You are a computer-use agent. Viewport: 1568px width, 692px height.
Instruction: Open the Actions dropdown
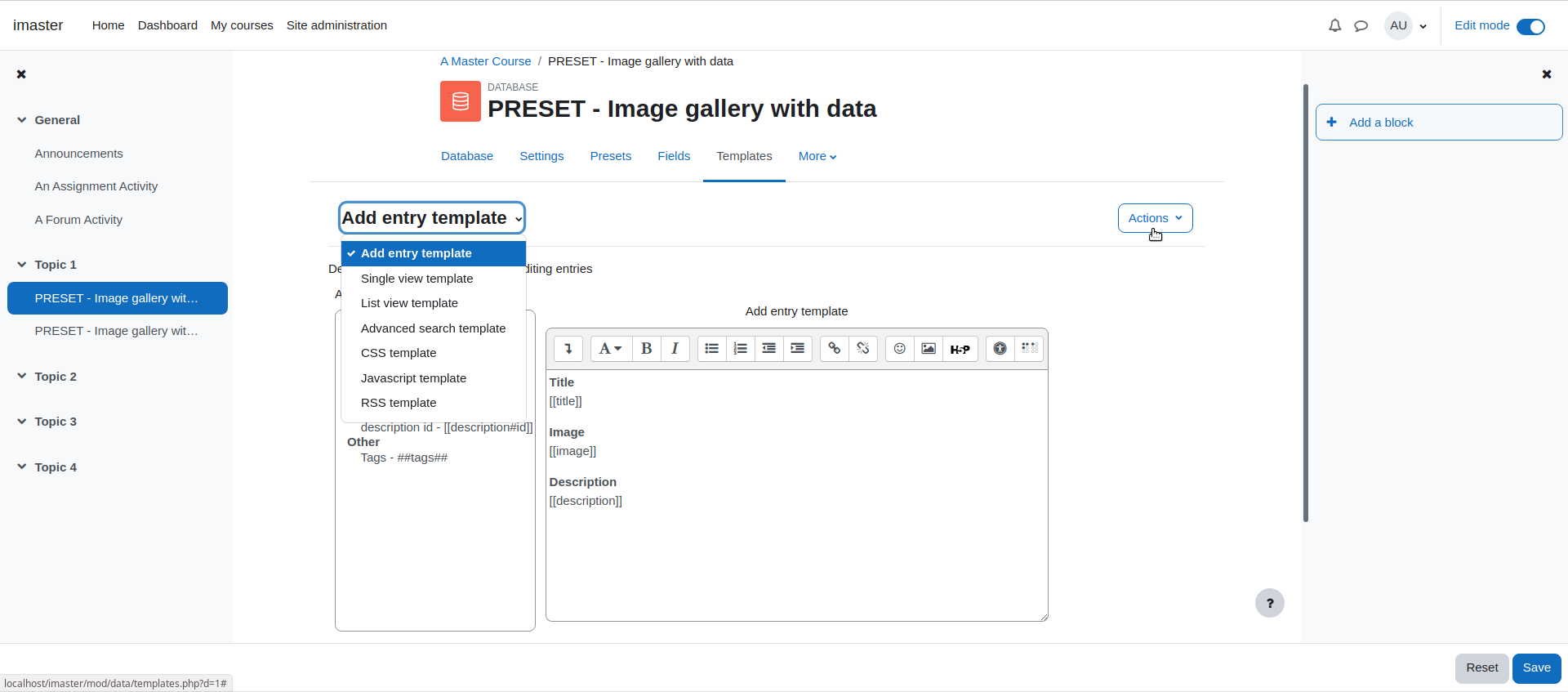tap(1155, 218)
